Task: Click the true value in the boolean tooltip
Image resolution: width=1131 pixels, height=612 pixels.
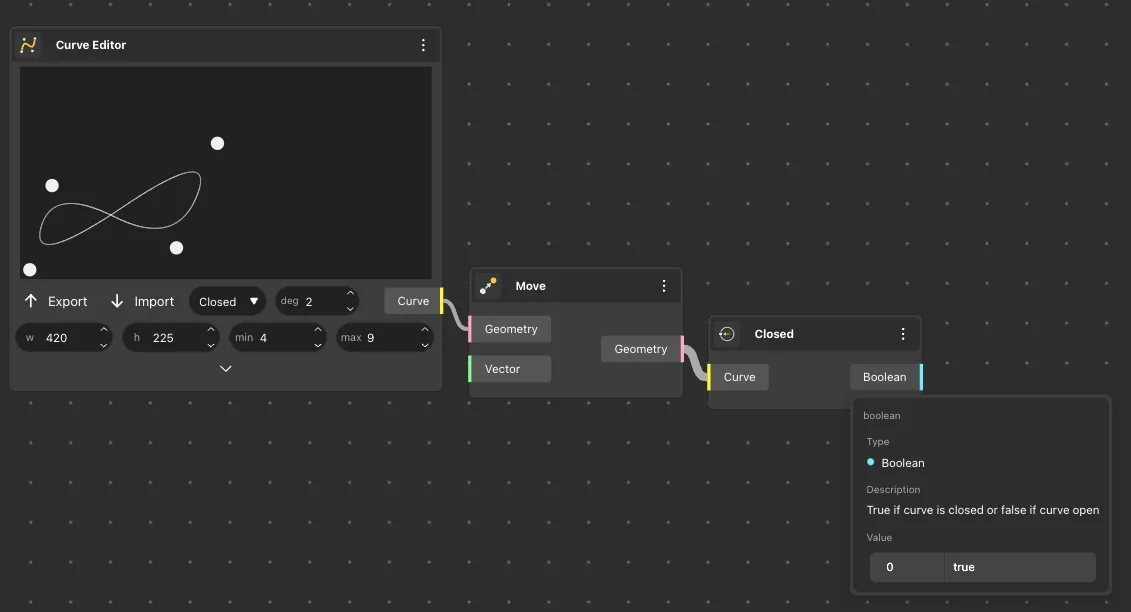Action: coord(964,567)
